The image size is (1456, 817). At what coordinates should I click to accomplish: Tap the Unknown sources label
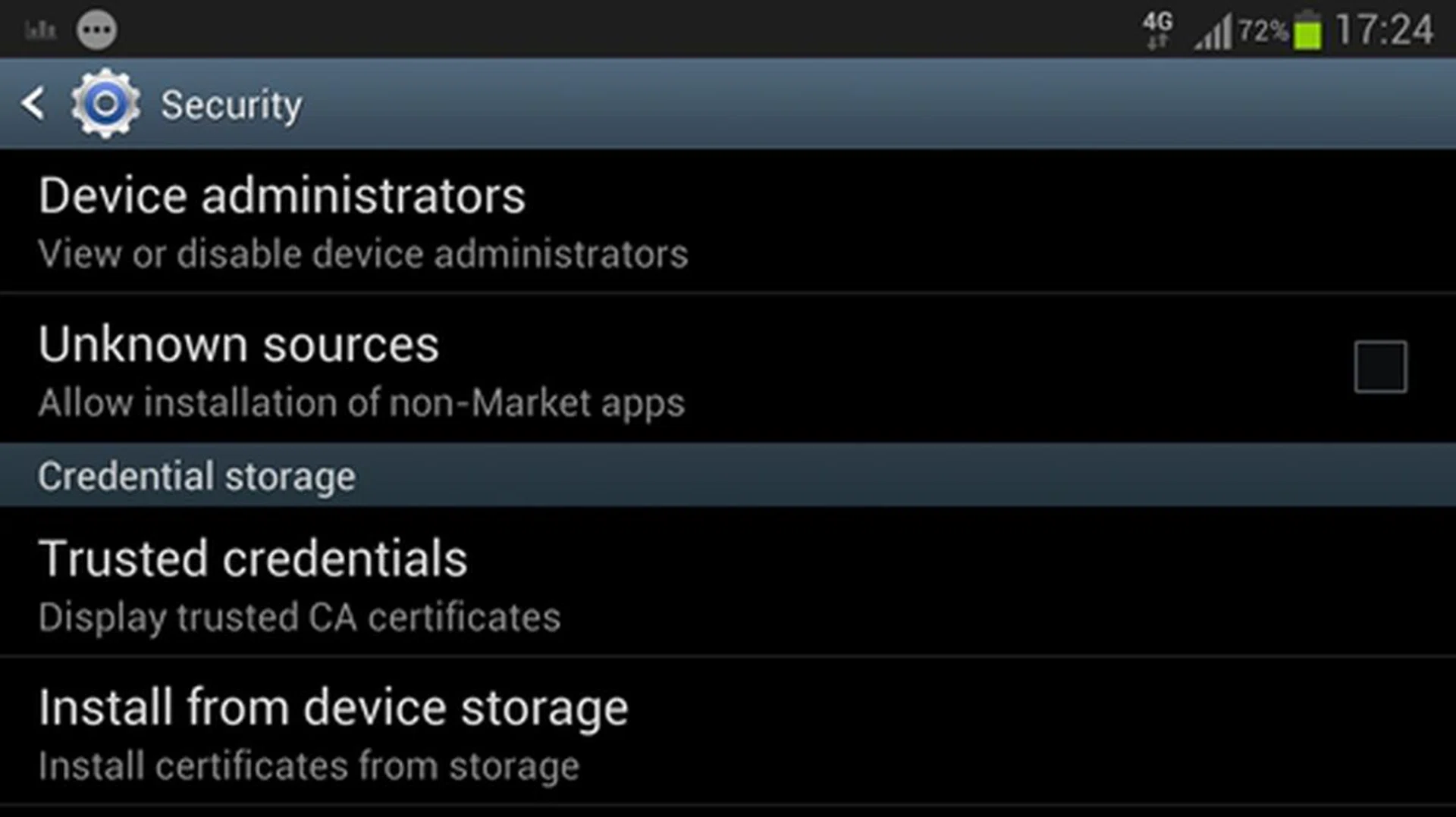(x=239, y=345)
